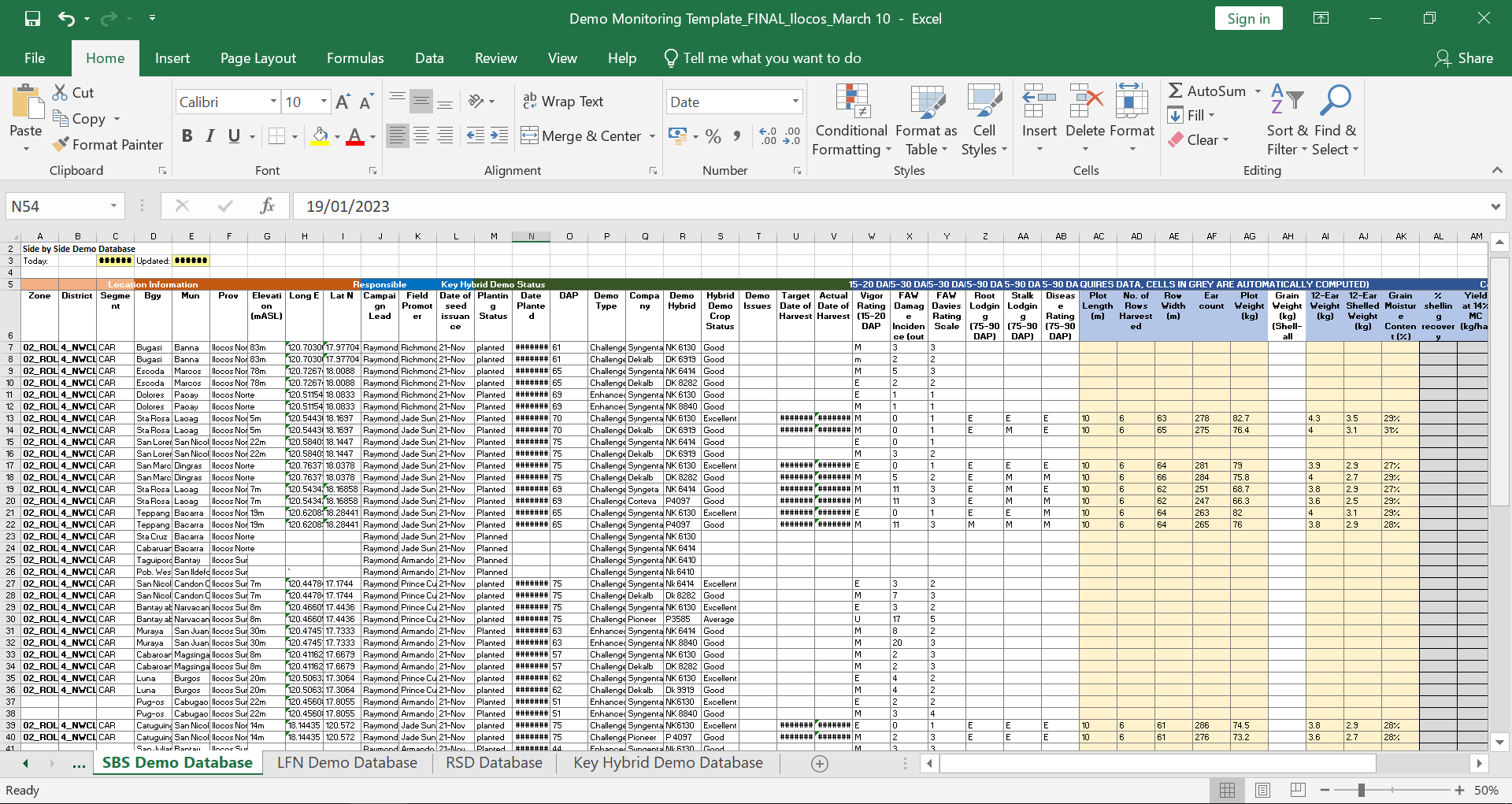The image size is (1512, 804).
Task: Apply borders to cells
Action: click(276, 136)
